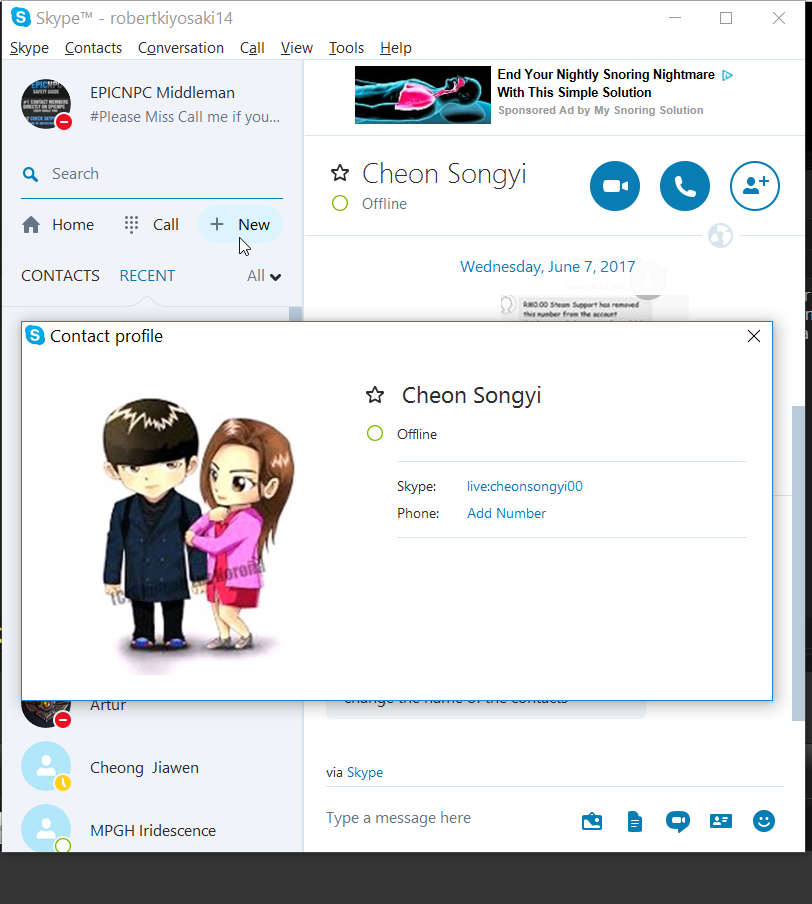Start a video call with Cheon Songyi
The image size is (812, 904).
click(615, 186)
